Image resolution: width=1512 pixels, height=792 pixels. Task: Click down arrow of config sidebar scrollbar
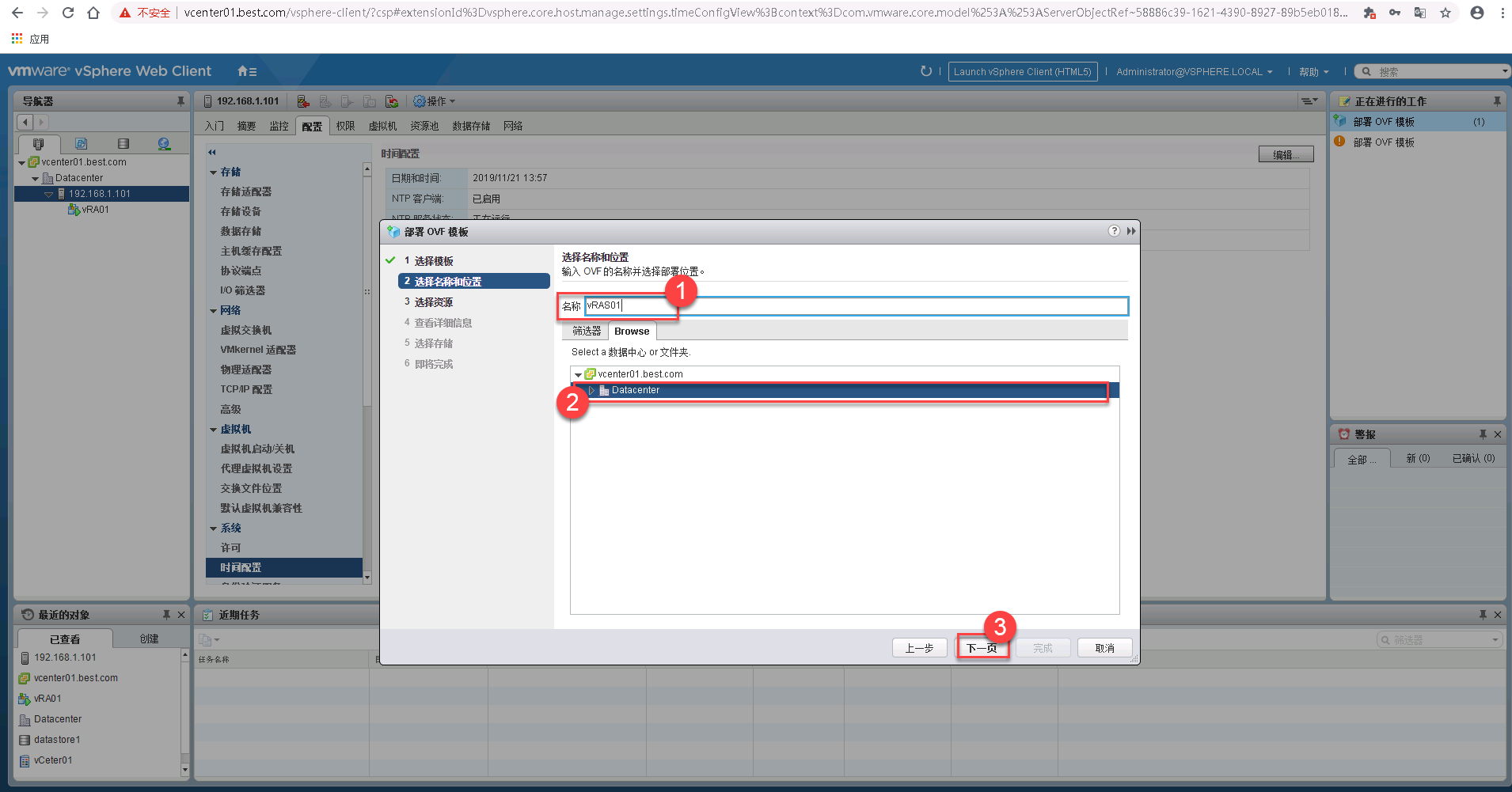pos(367,578)
